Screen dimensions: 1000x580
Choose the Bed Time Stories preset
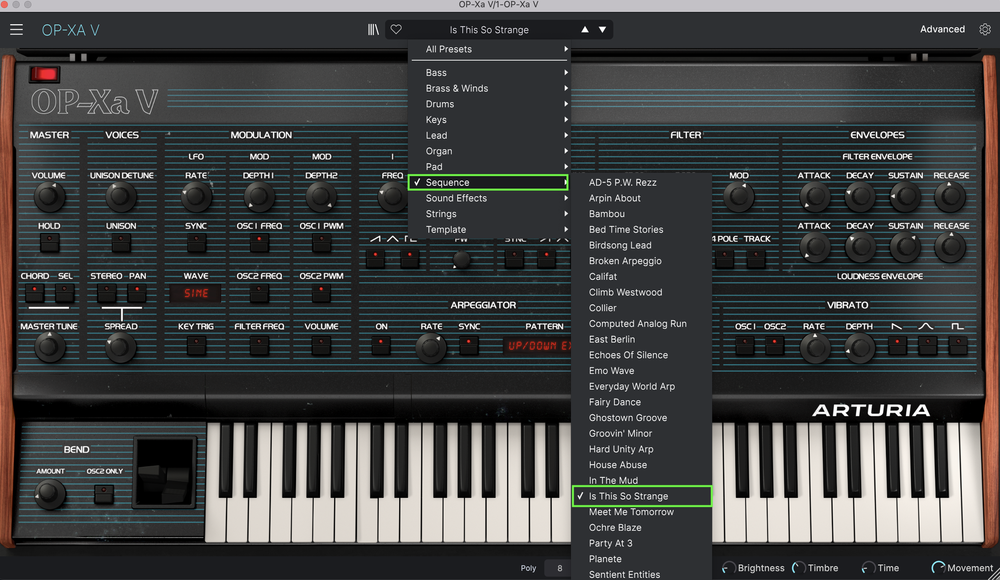(x=642, y=230)
